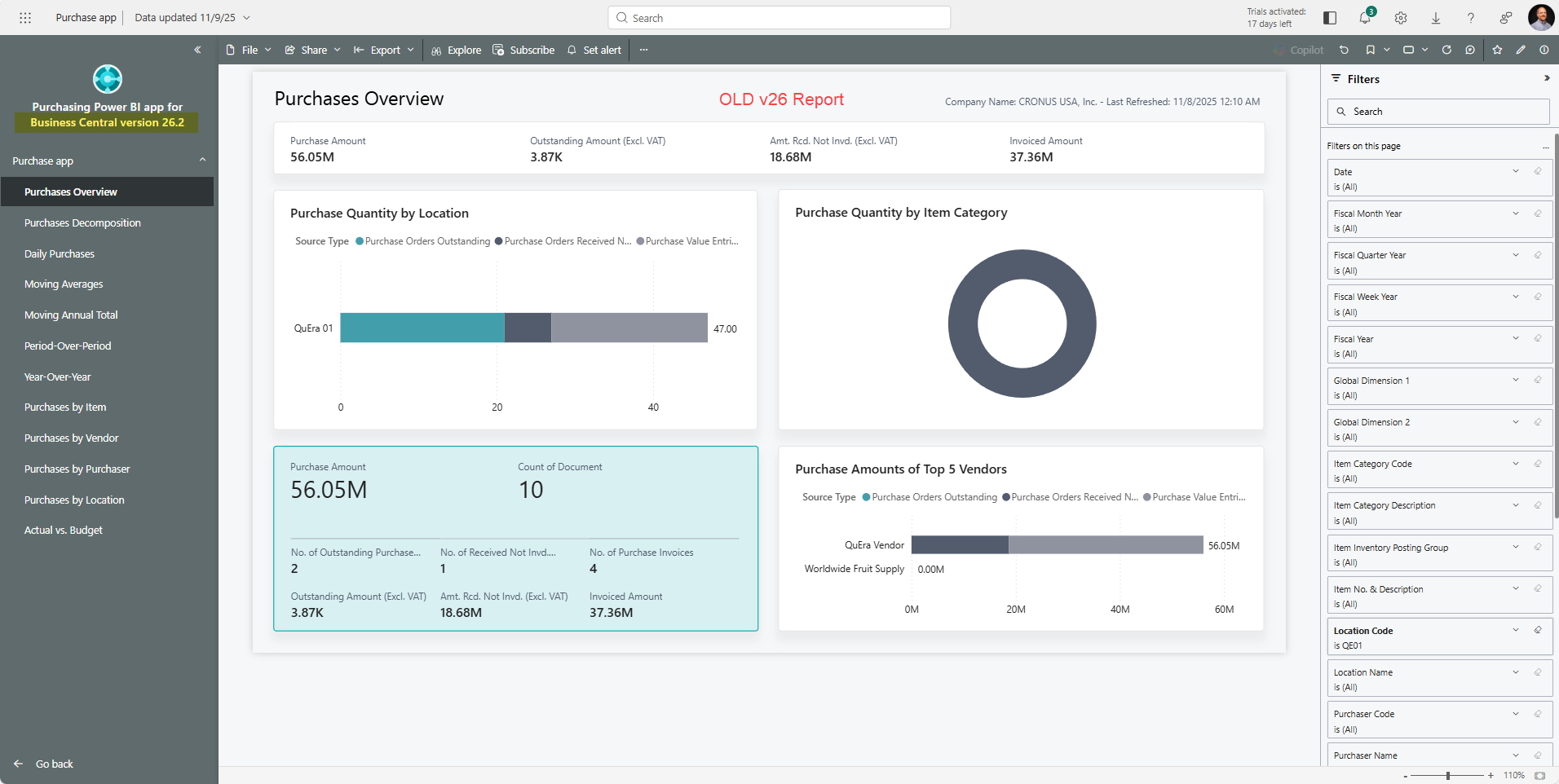Open the notifications bell
Image resolution: width=1559 pixels, height=784 pixels.
click(1365, 18)
